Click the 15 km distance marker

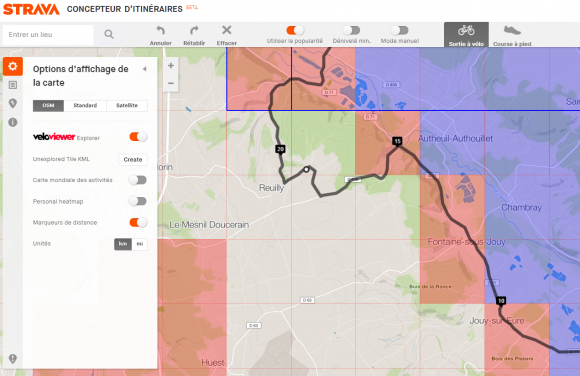397,141
